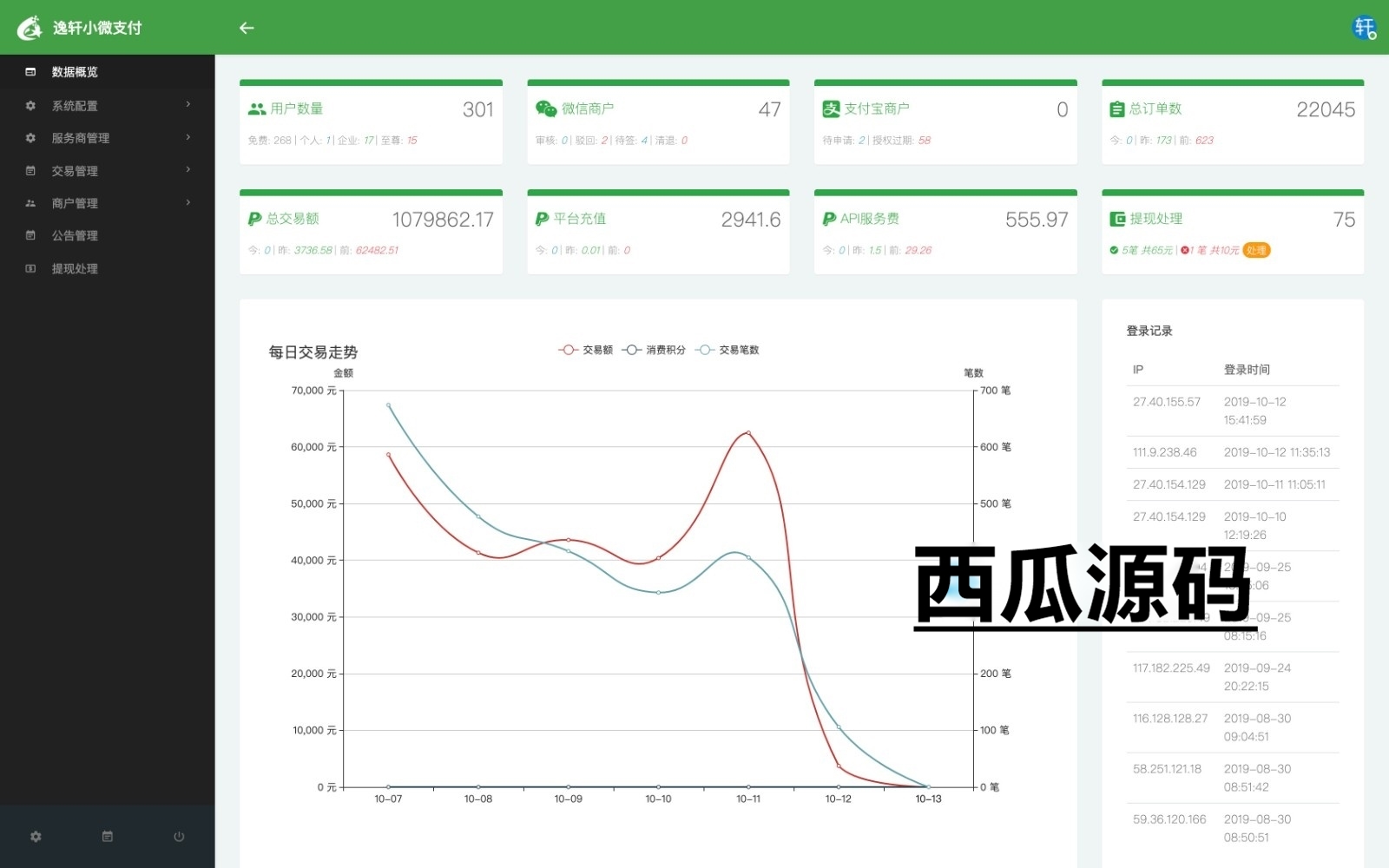Click the 支付宝商户 Alipay icon
The width and height of the screenshot is (1389, 868).
(832, 108)
